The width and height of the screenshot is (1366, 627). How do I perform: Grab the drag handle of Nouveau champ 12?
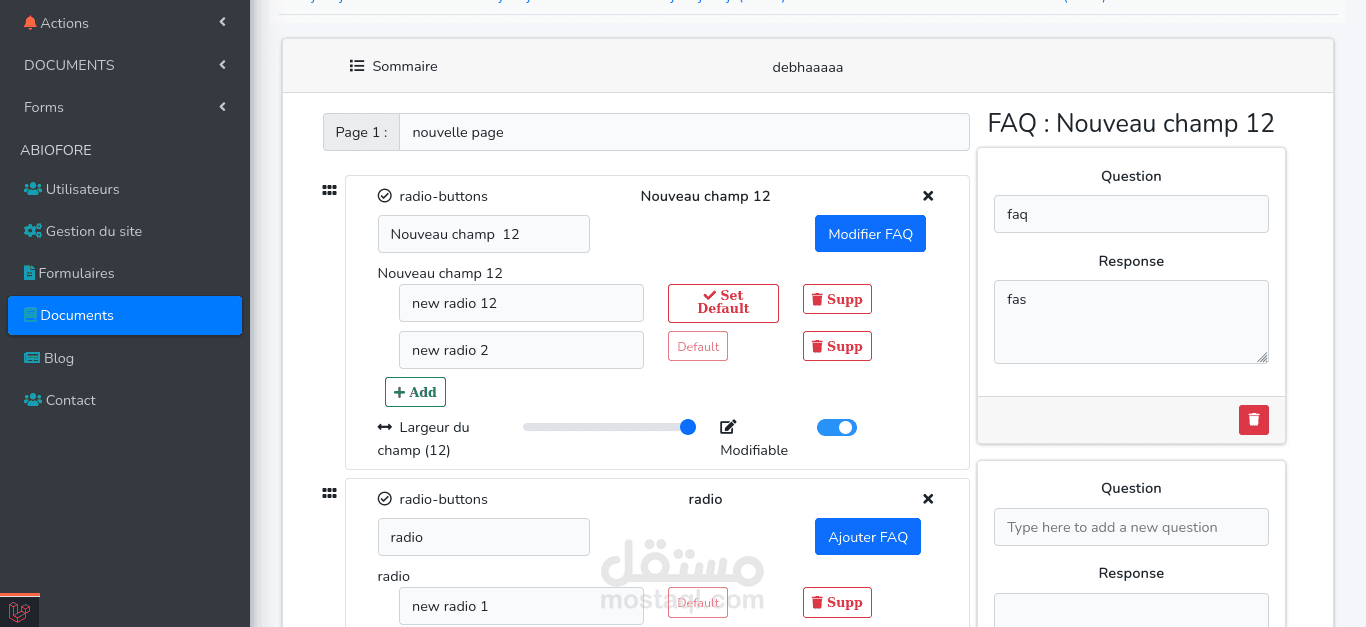click(329, 190)
